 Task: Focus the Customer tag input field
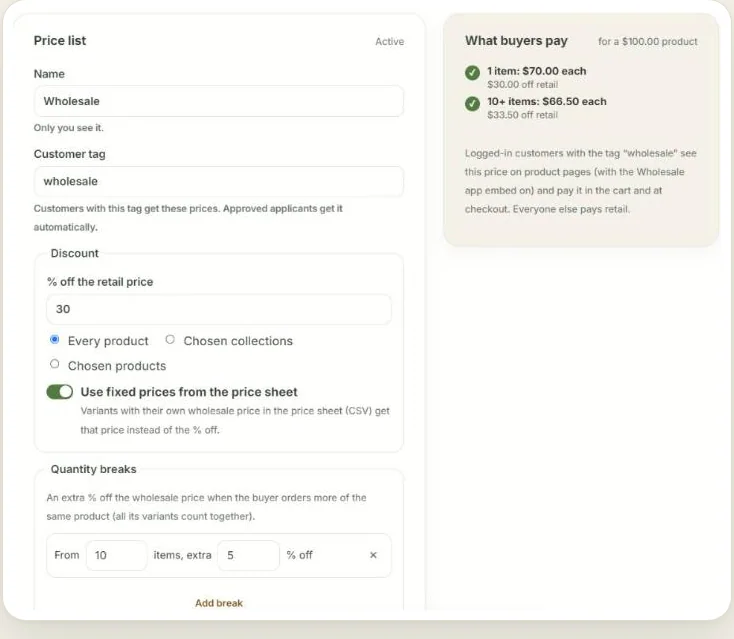click(x=219, y=181)
